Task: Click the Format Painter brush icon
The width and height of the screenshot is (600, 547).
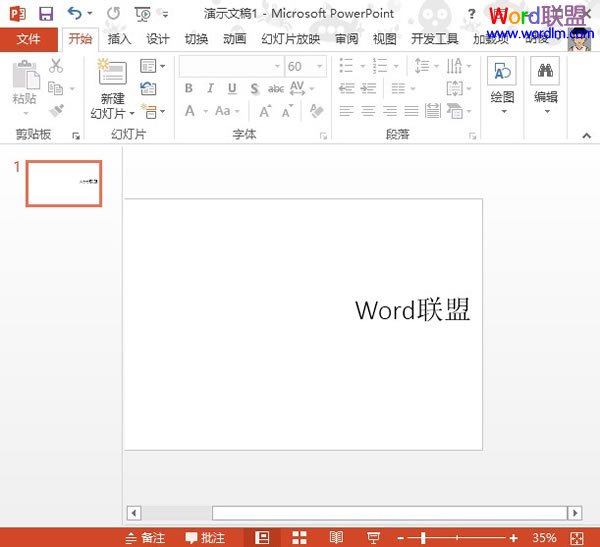Action: 57,111
